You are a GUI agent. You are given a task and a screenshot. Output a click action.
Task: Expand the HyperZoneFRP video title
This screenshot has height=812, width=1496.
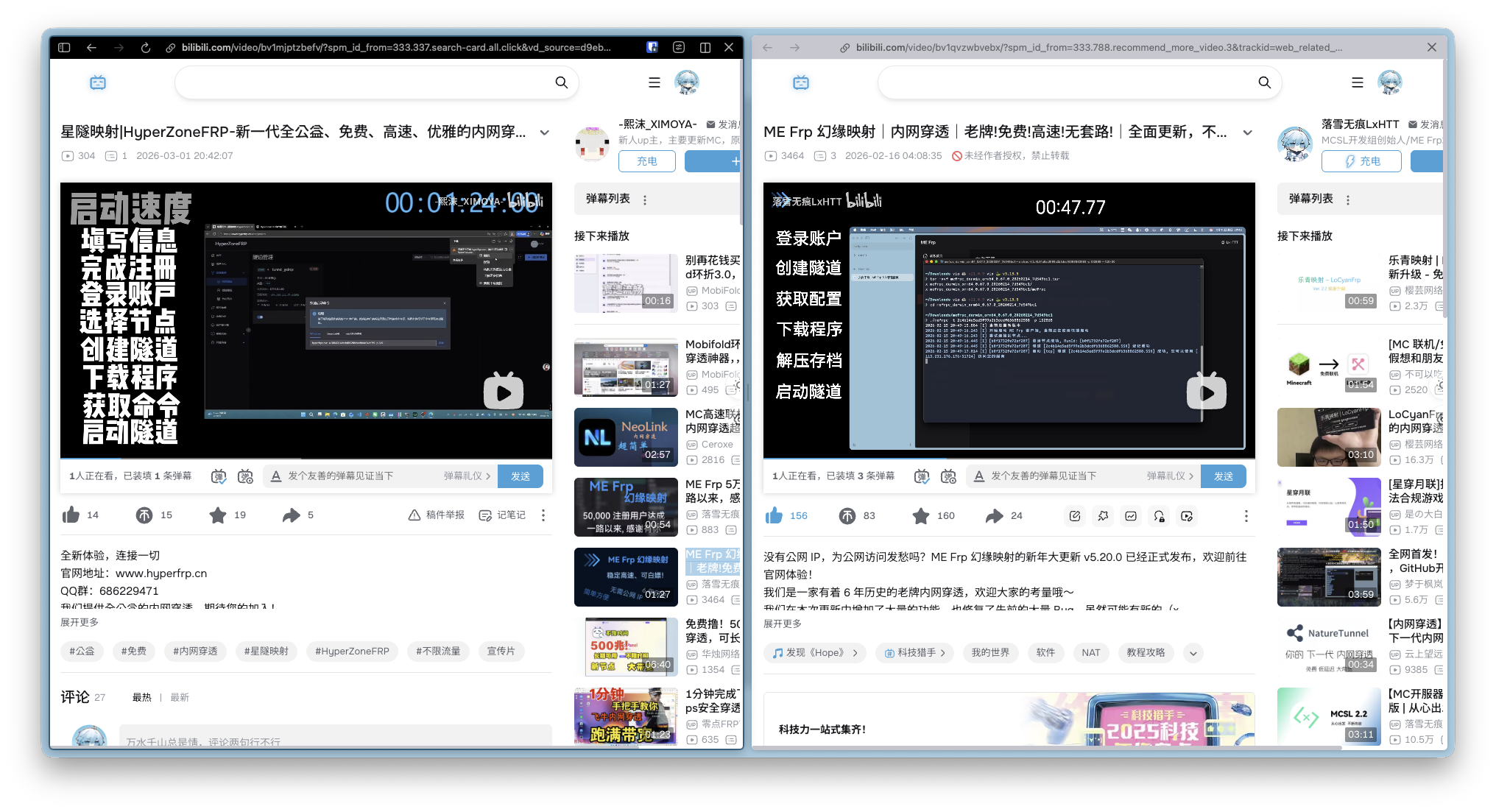(x=545, y=133)
